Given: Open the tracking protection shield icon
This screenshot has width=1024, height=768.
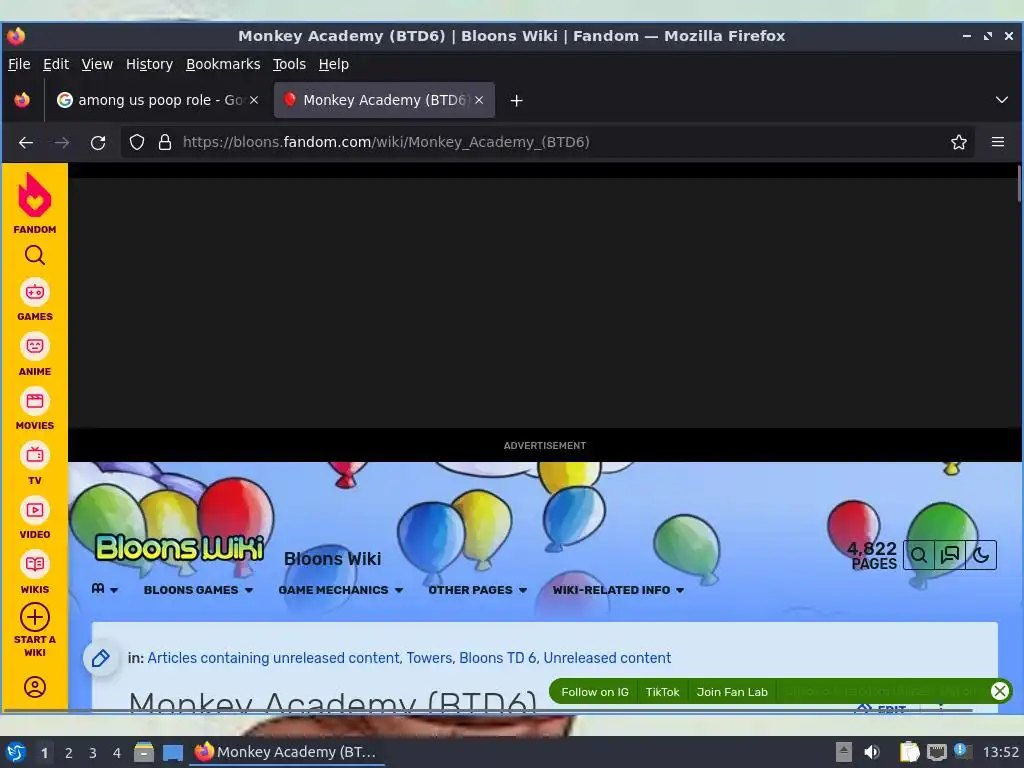Looking at the screenshot, I should point(136,142).
